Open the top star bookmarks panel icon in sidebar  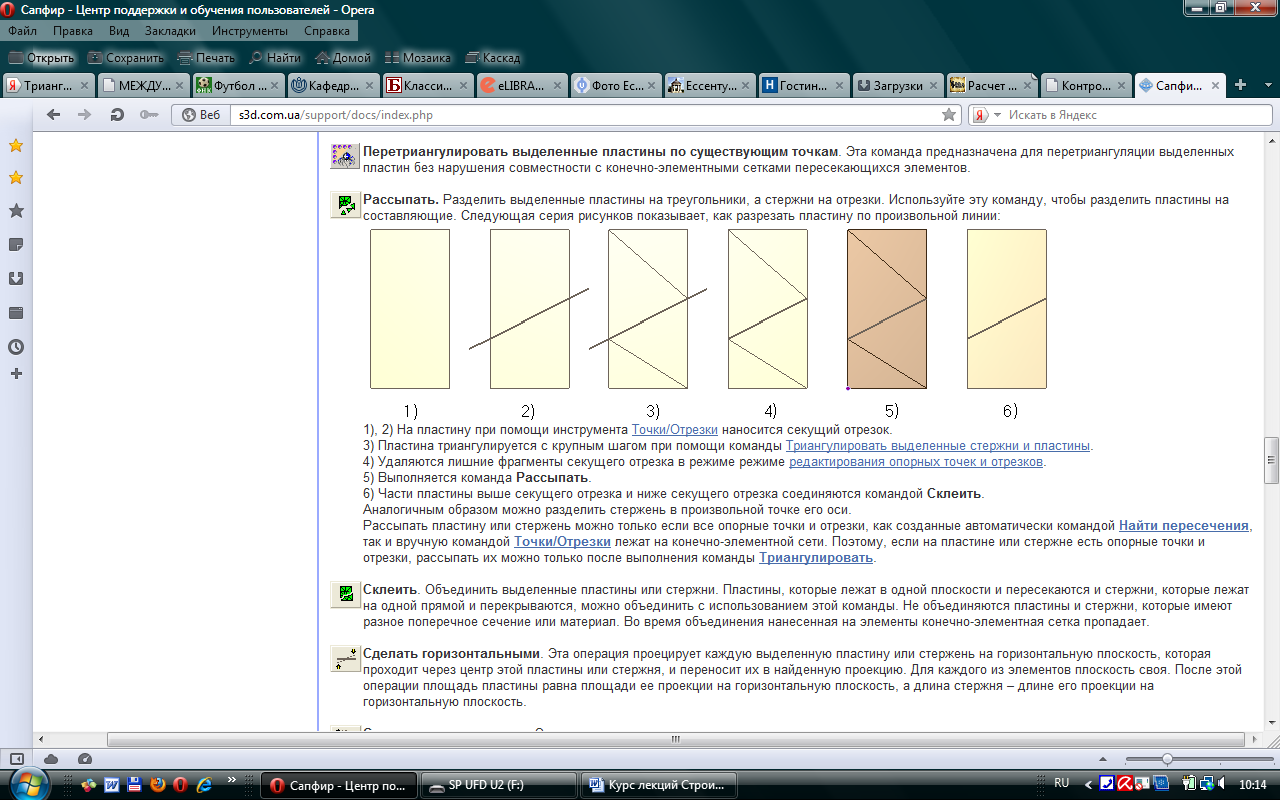pos(16,146)
